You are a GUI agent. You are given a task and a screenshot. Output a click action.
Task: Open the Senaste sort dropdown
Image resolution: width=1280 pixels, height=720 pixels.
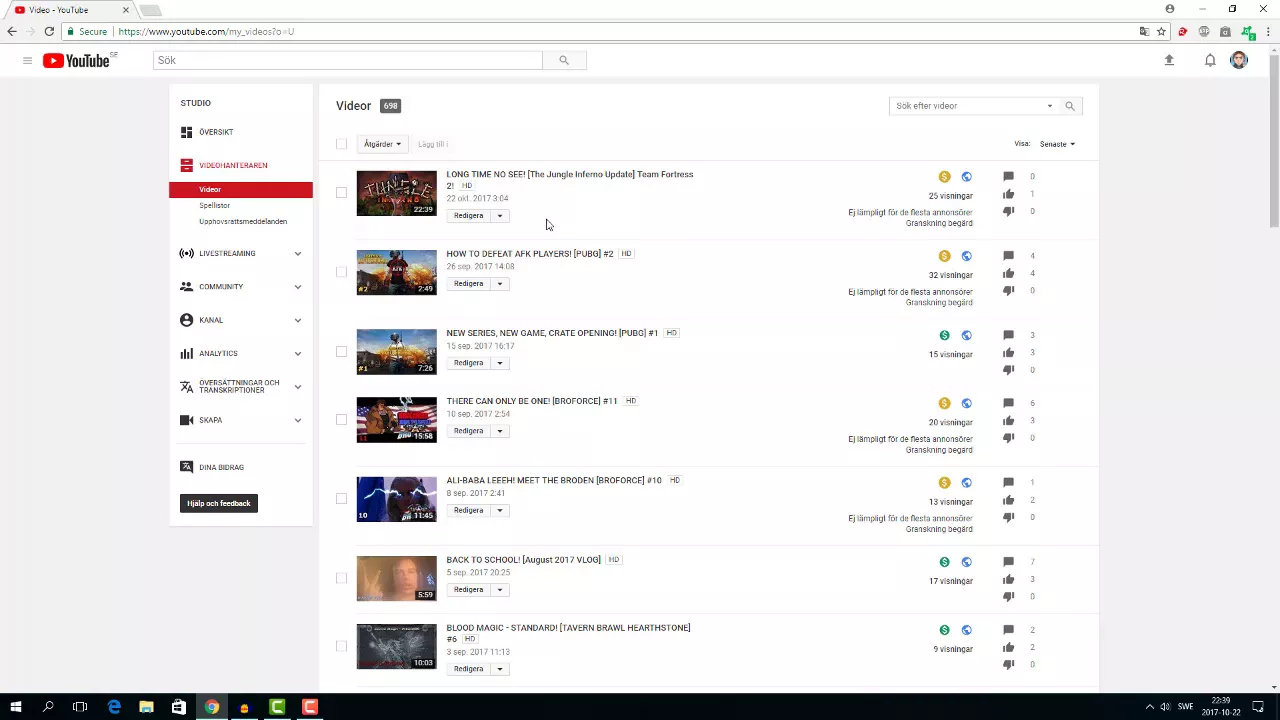1057,144
